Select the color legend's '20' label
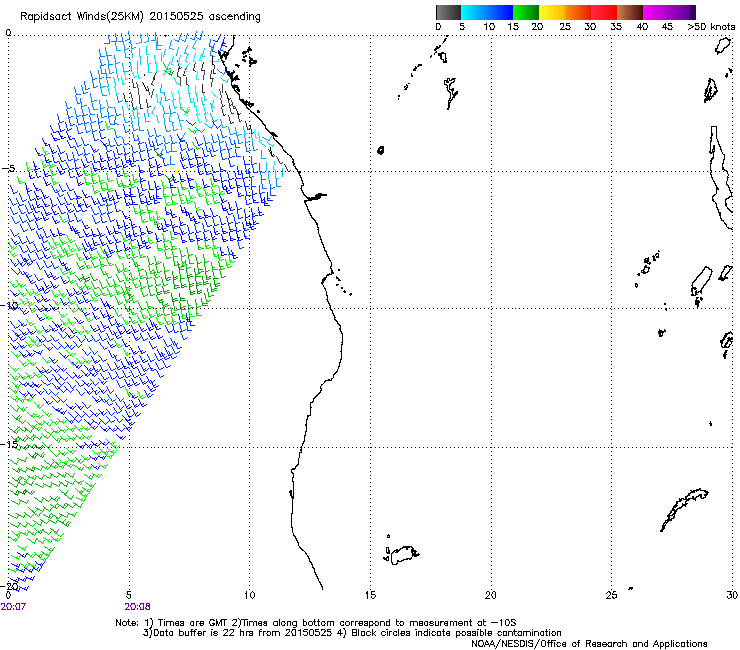This screenshot has width=740, height=650. point(537,27)
